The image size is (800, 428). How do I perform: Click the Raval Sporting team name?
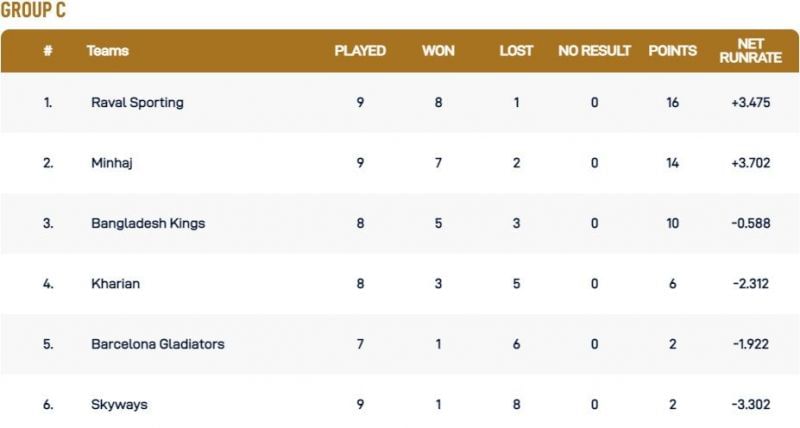tap(137, 103)
